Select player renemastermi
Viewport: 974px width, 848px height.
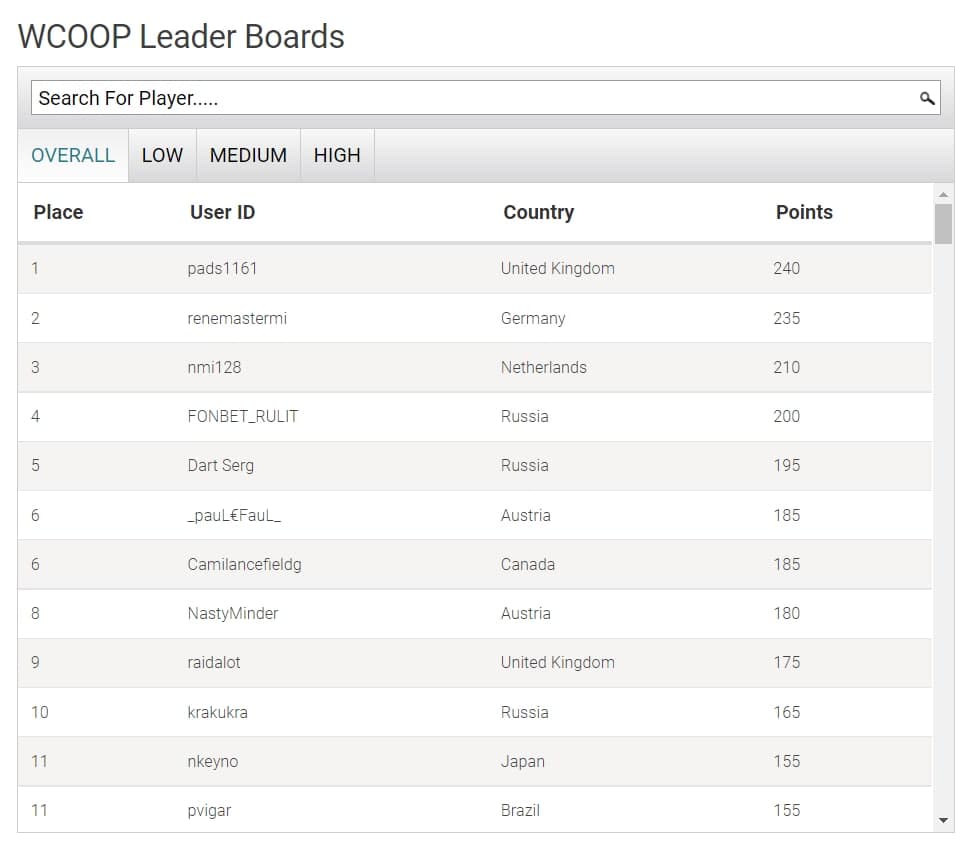pos(237,318)
